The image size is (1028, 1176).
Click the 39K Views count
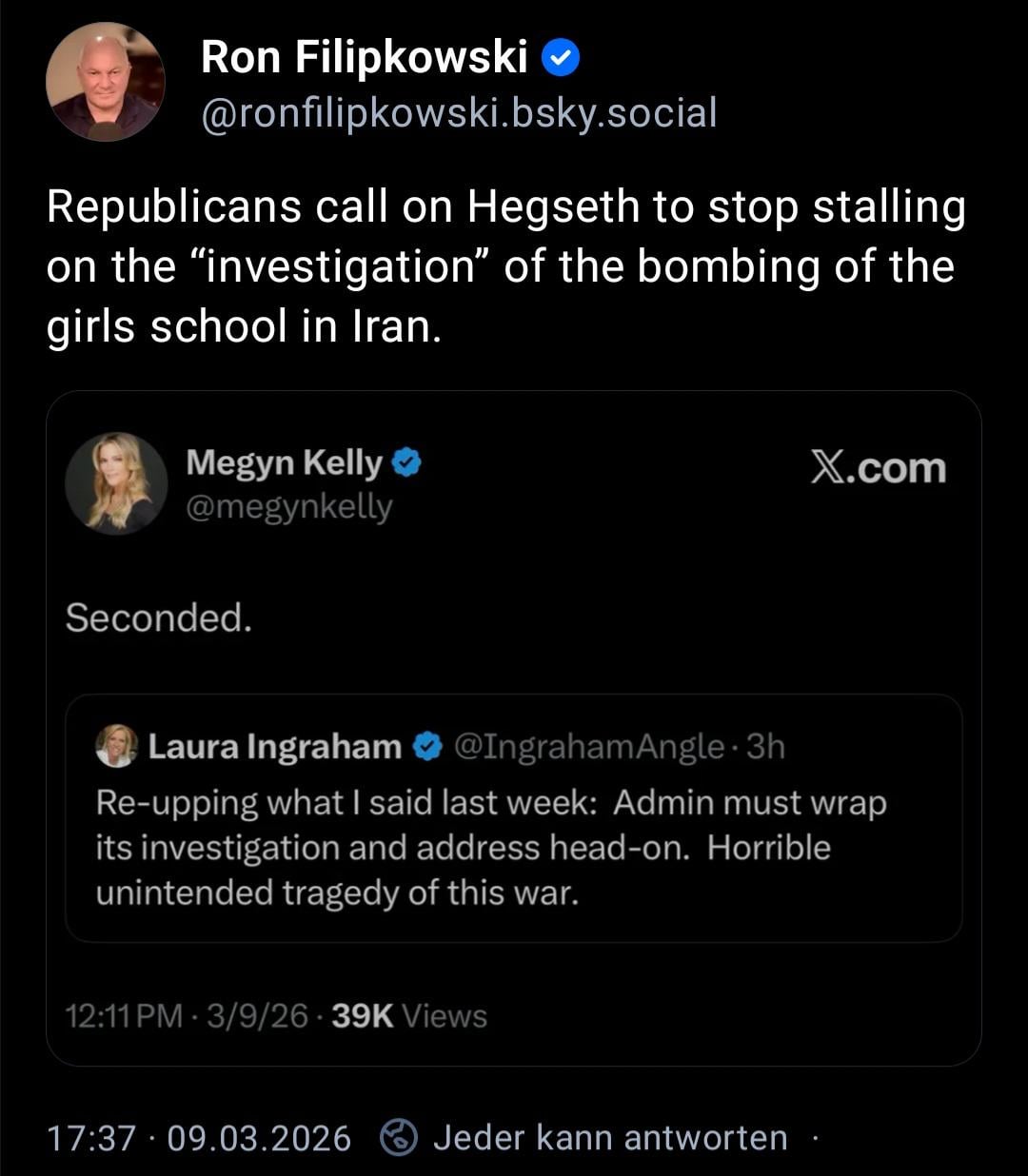(409, 1016)
